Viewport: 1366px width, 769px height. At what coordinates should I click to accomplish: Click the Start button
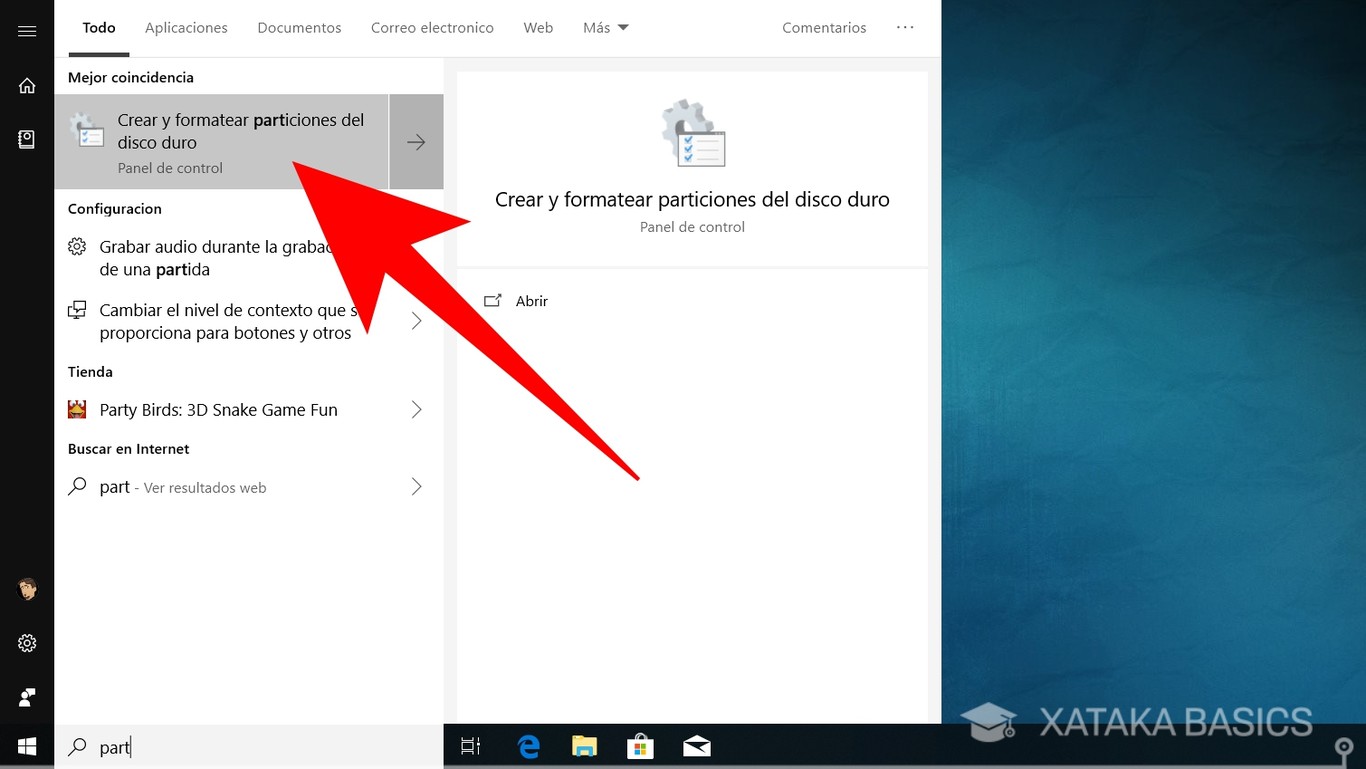[26, 745]
